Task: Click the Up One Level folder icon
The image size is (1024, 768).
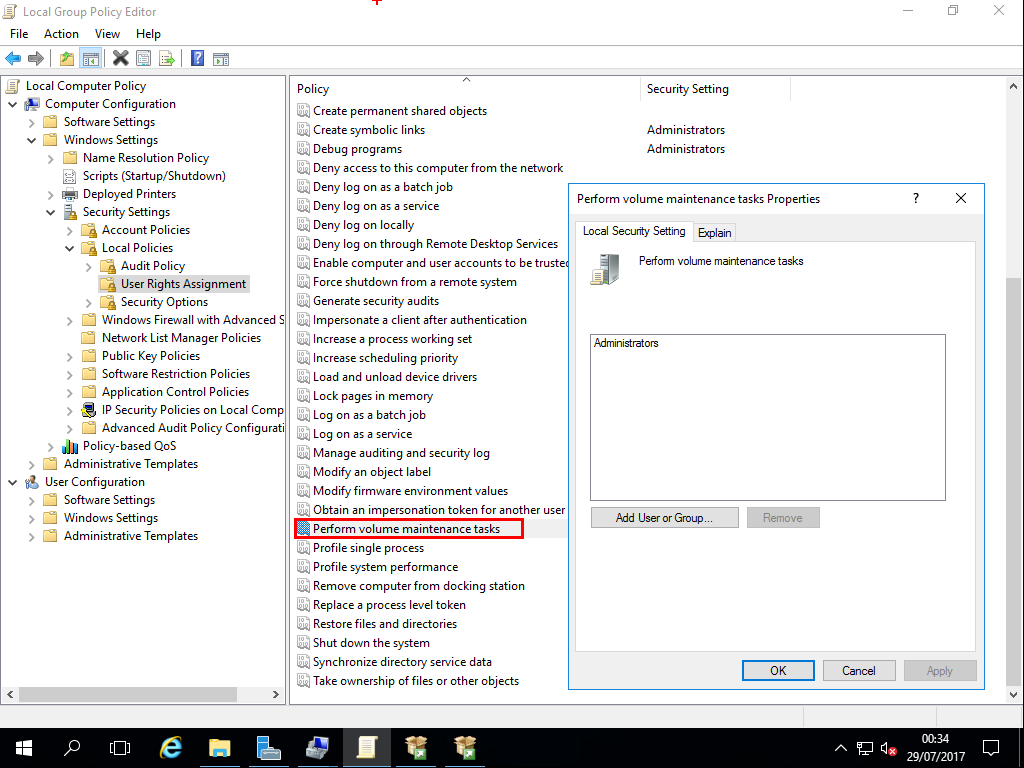Action: pos(66,58)
